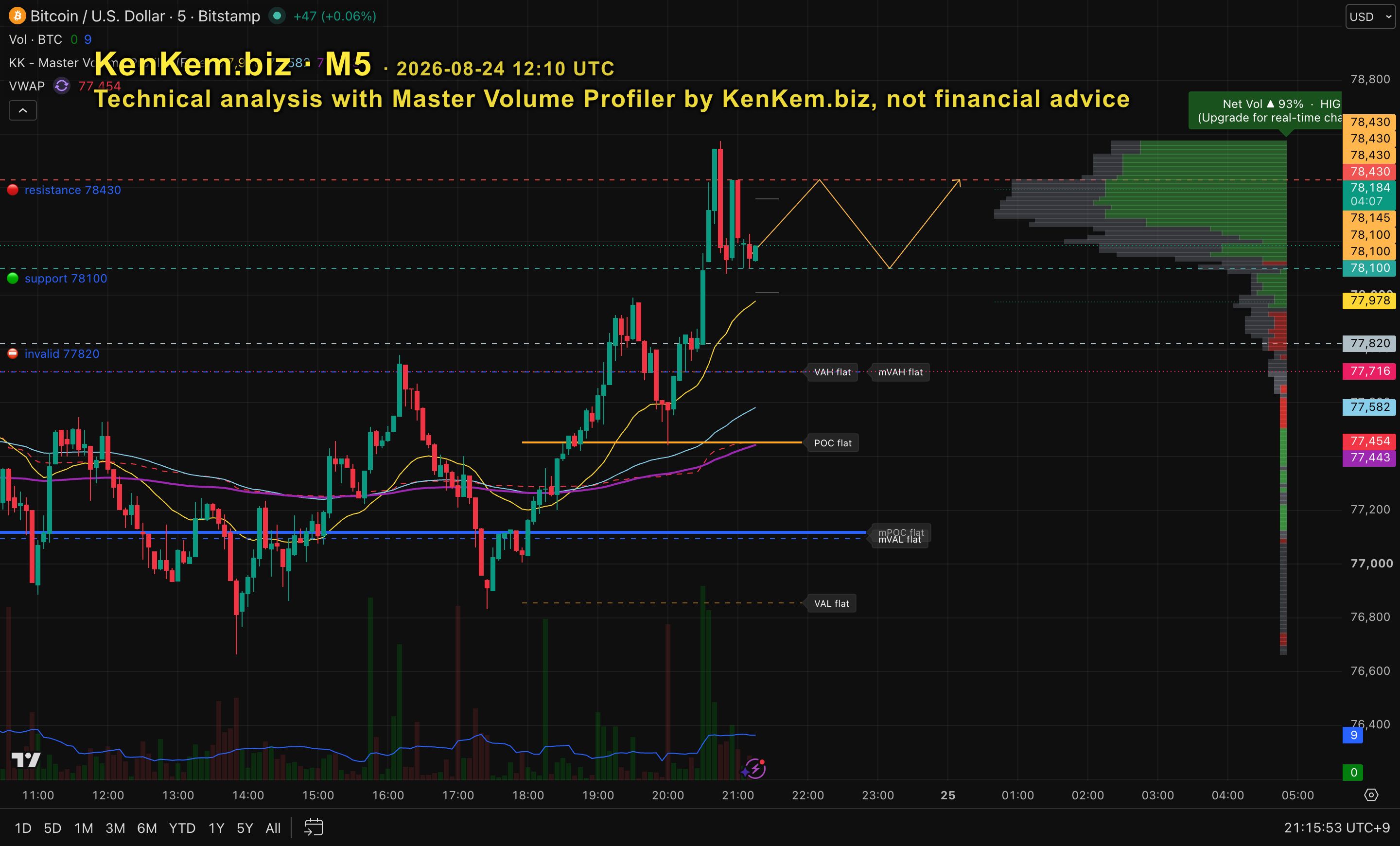Click the pink 77,716 price label
Viewport: 1400px width, 846px height.
tap(1369, 371)
